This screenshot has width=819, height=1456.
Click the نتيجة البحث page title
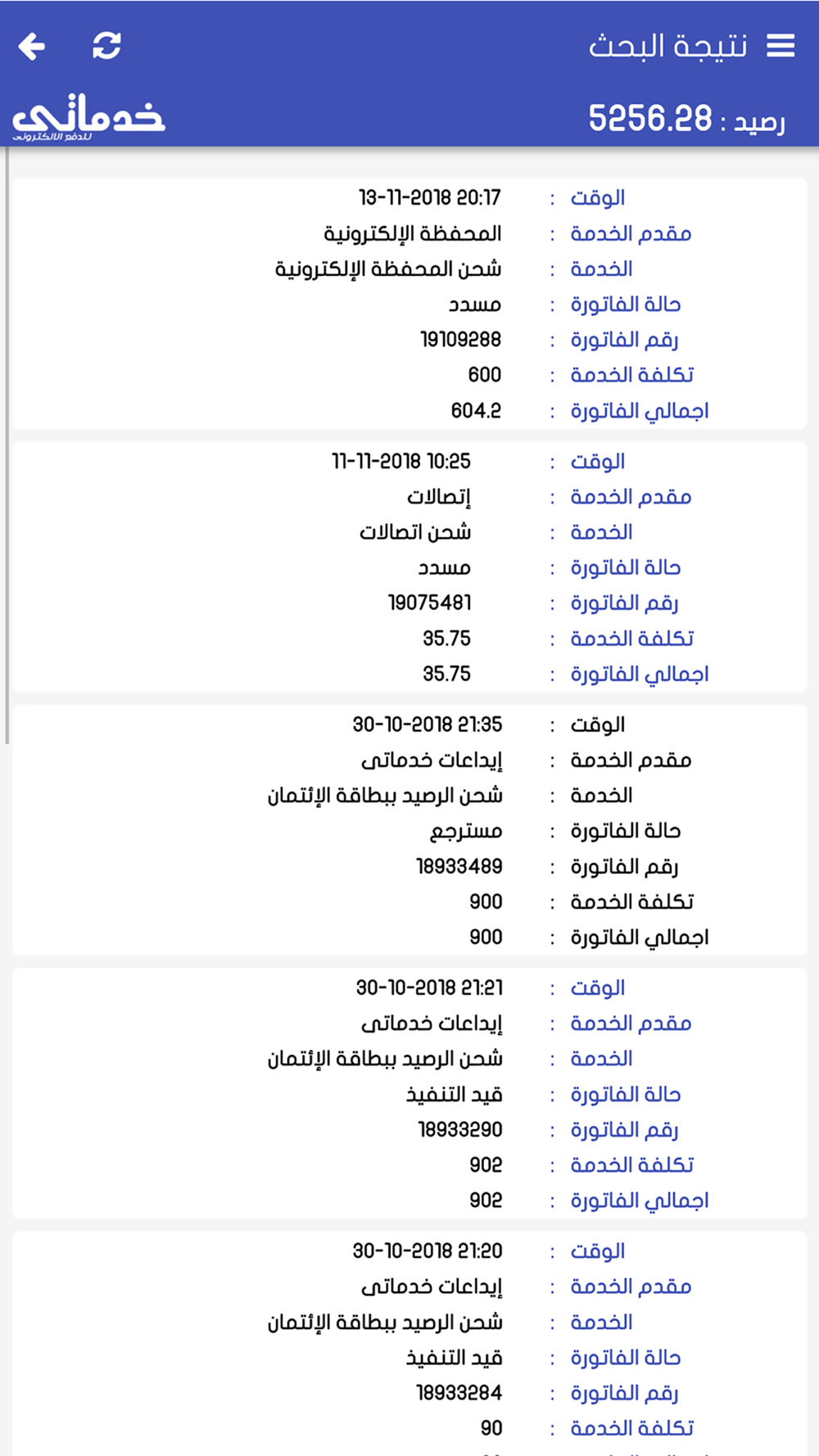667,47
